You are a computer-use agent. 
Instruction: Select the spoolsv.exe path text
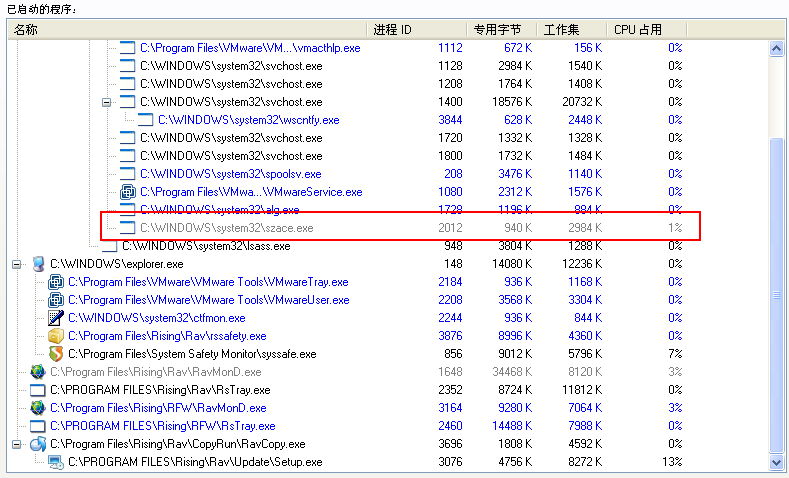click(x=230, y=174)
